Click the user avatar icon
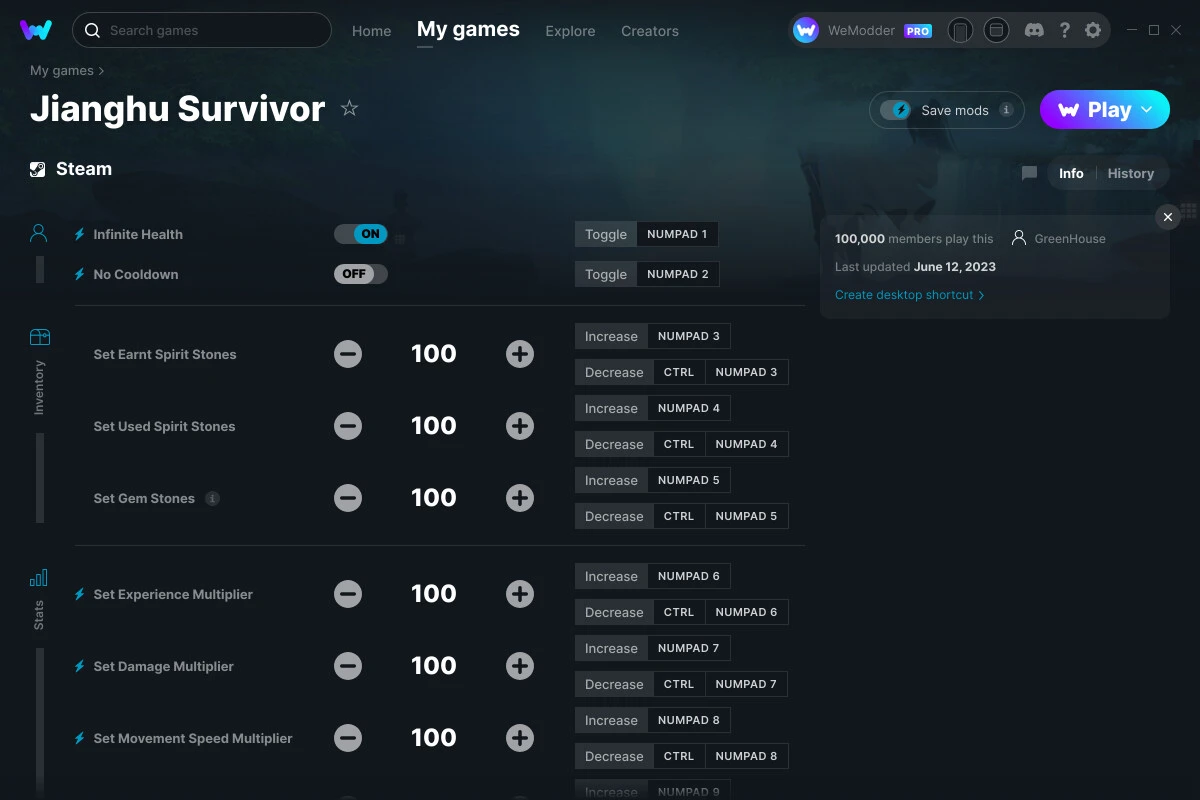 point(806,31)
